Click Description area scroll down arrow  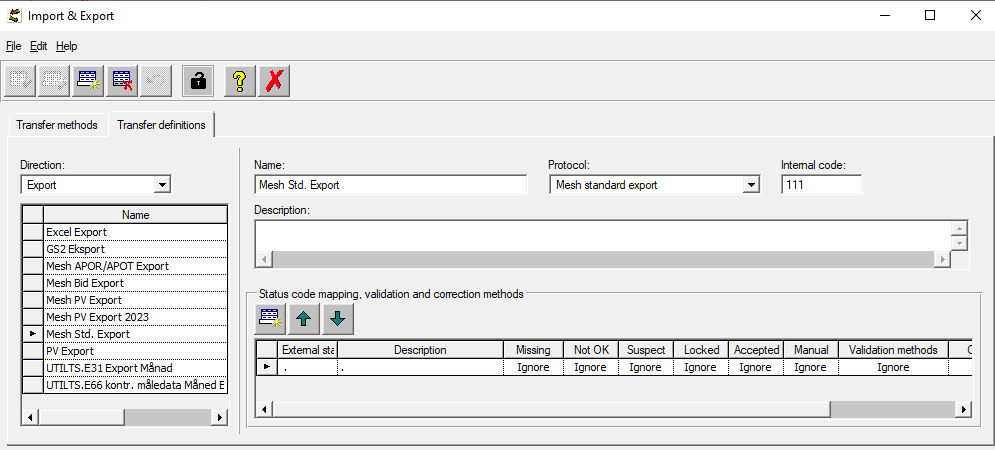(x=959, y=244)
